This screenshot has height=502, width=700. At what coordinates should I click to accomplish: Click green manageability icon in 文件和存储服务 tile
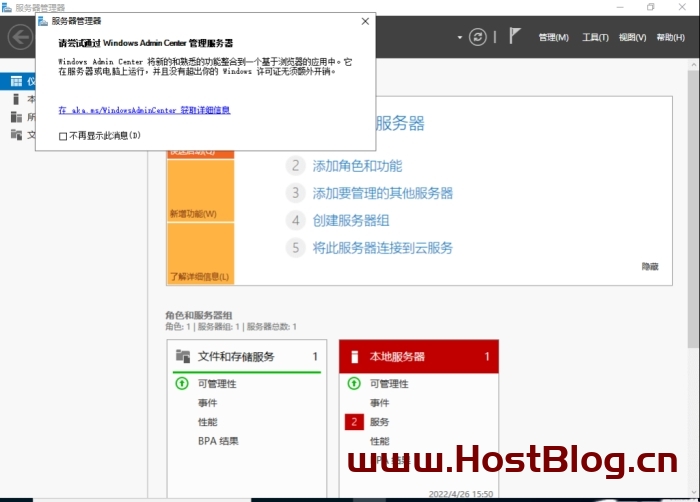182,383
